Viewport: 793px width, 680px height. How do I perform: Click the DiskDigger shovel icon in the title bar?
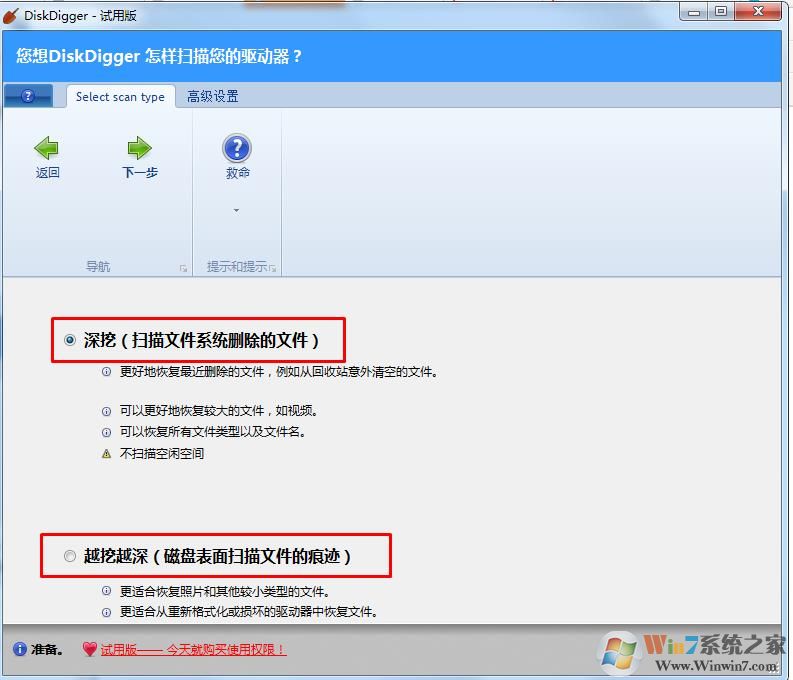point(11,16)
